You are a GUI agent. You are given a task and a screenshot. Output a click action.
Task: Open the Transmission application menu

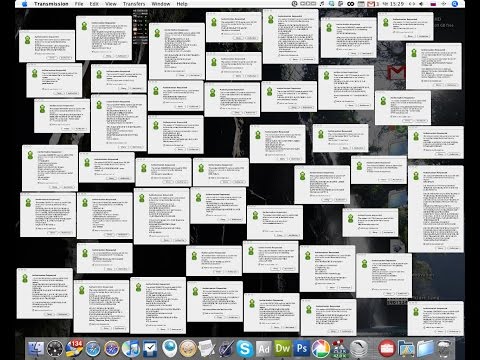pos(51,4)
